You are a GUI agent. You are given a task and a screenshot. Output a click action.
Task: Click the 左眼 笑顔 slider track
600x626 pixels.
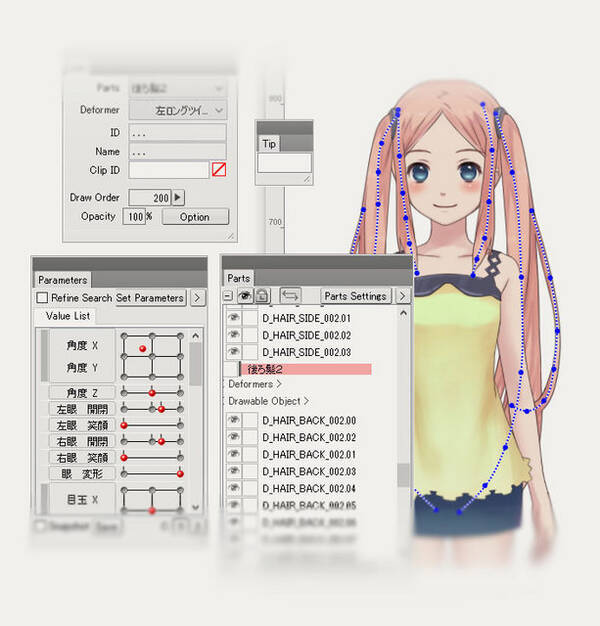tap(152, 425)
